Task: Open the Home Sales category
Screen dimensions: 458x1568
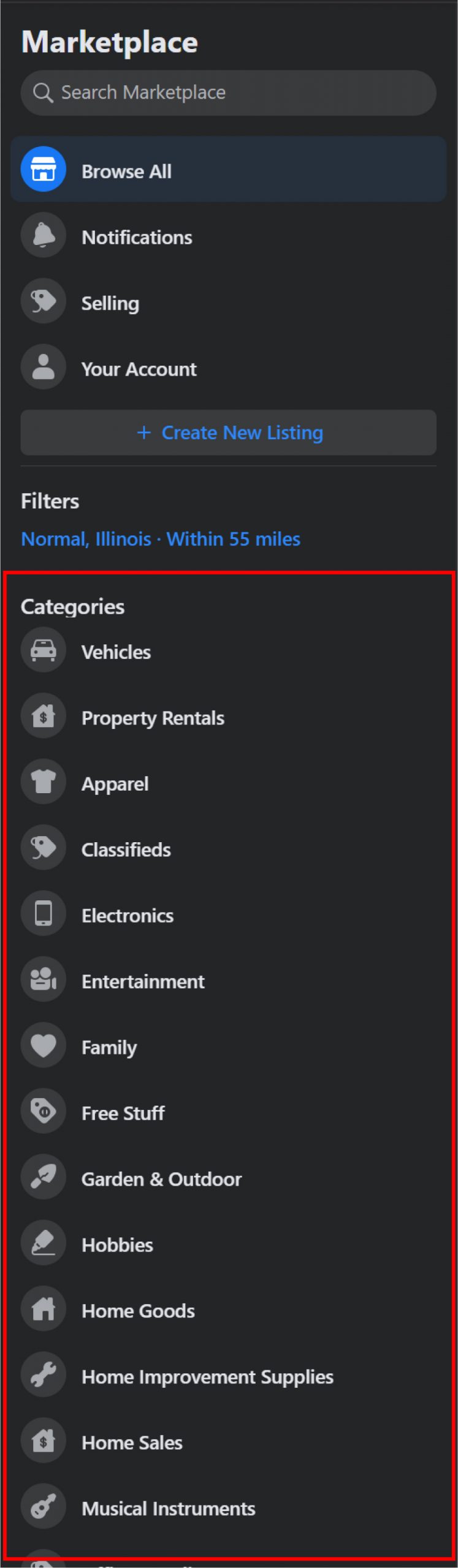Action: (x=132, y=1440)
